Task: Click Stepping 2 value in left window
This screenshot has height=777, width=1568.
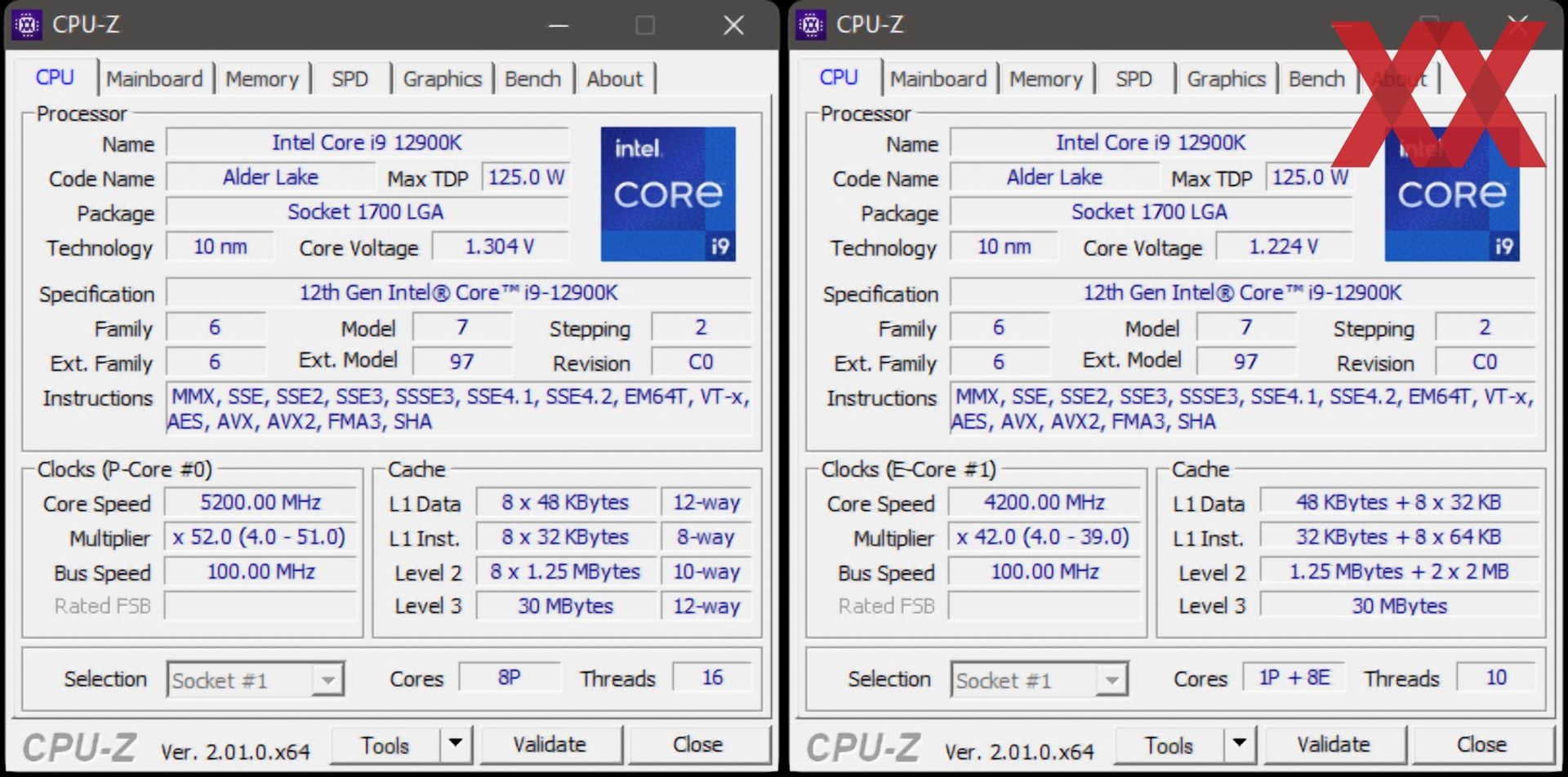Action: point(701,327)
